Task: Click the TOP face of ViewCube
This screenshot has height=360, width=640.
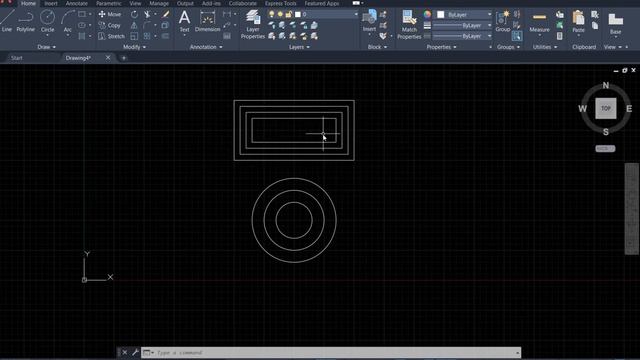Action: pos(606,108)
